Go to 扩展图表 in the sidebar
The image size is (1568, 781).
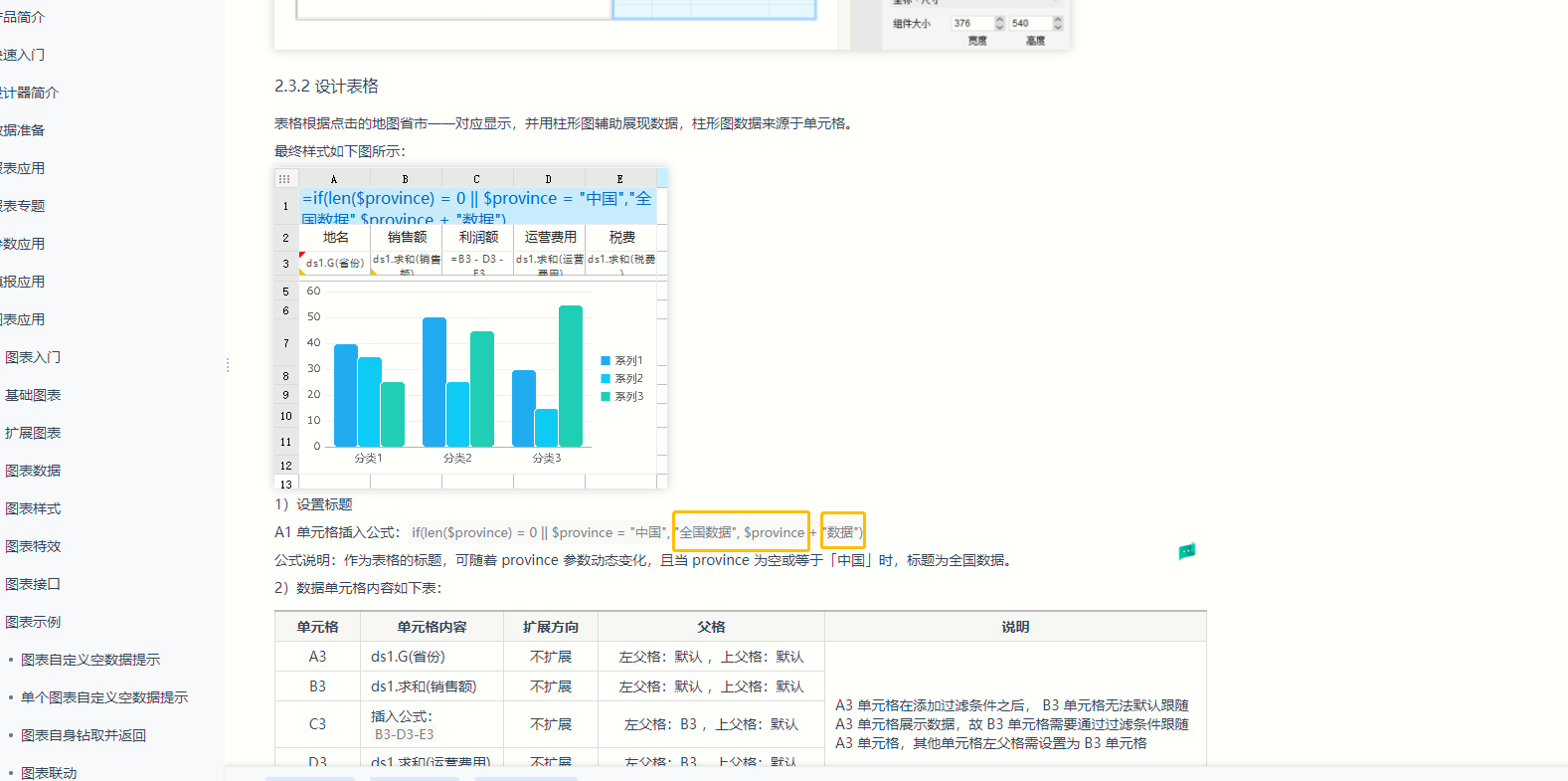pyautogui.click(x=33, y=433)
